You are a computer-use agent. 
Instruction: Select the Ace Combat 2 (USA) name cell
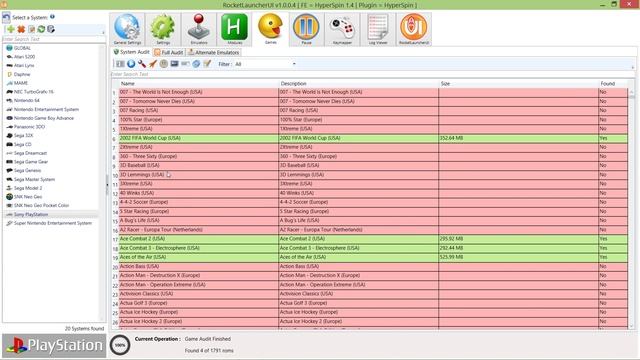pos(199,239)
